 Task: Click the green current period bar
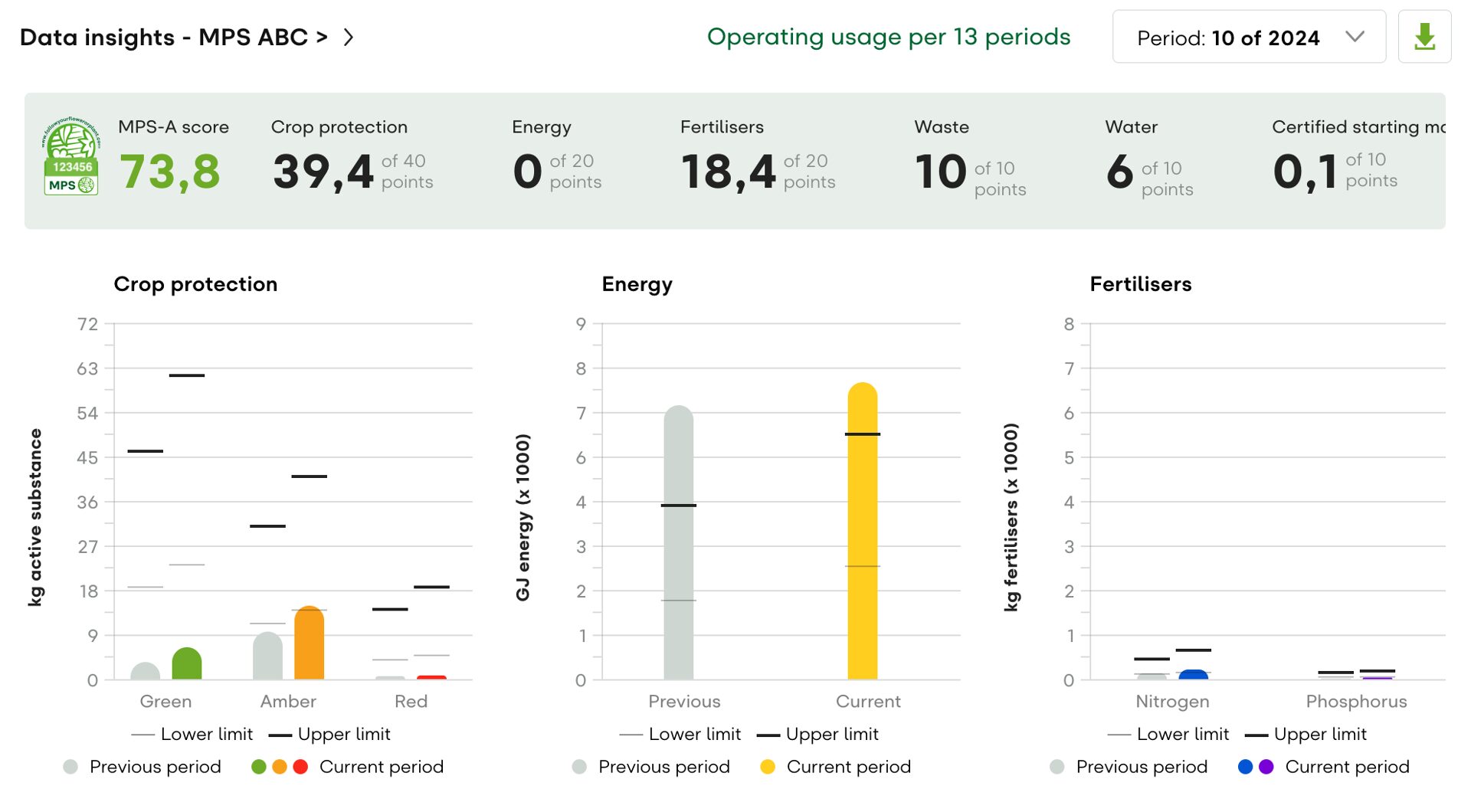tap(187, 665)
